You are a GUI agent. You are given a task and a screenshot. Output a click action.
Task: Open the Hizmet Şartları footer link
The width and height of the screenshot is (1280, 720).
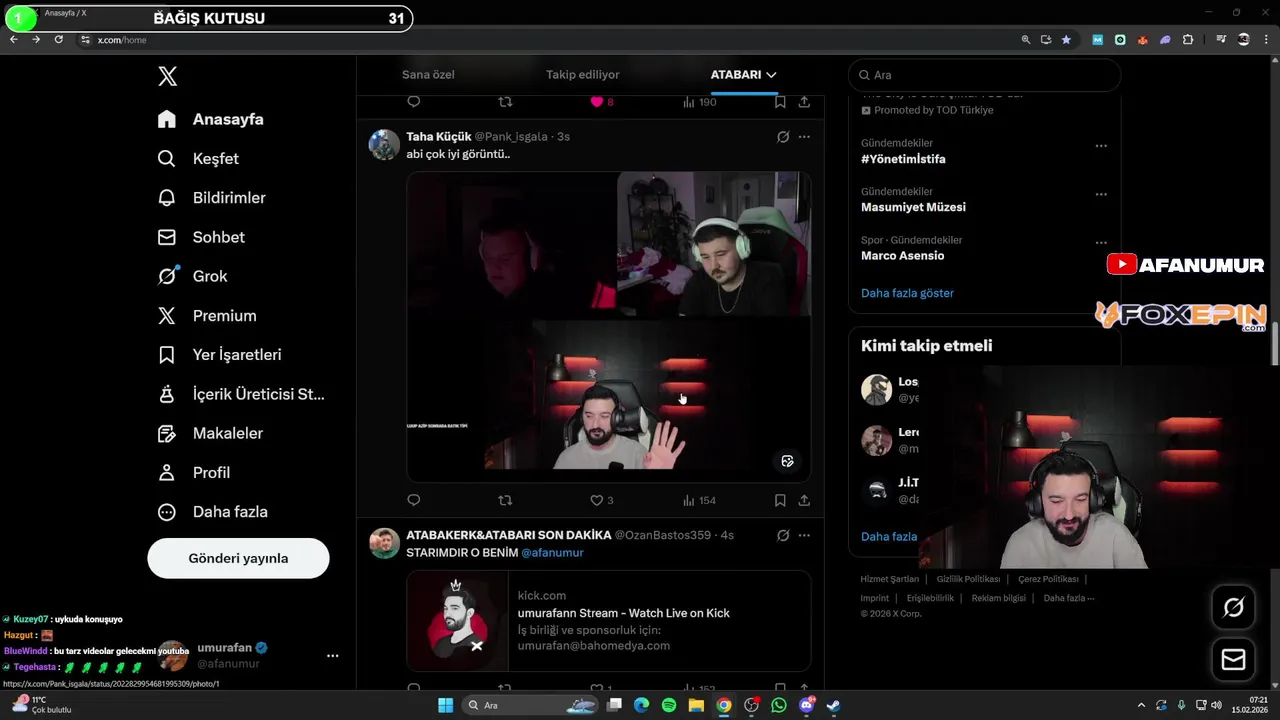(890, 579)
